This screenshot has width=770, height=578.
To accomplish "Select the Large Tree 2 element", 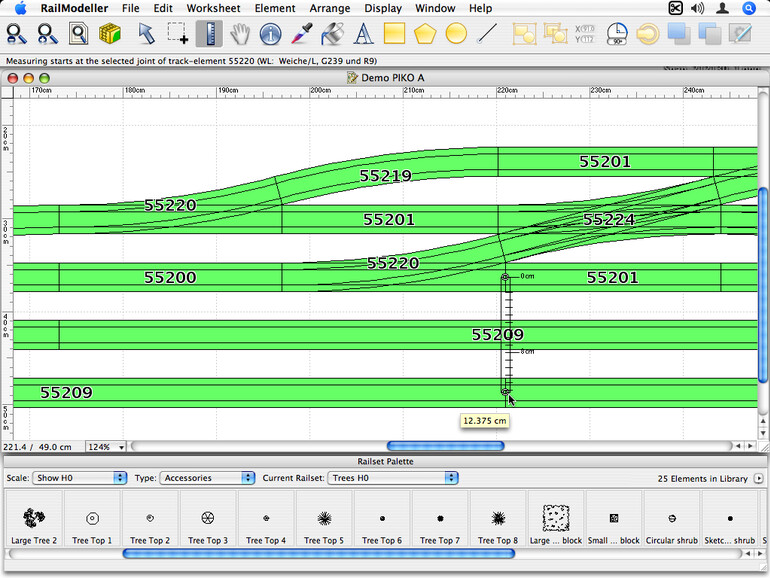I will [34, 524].
